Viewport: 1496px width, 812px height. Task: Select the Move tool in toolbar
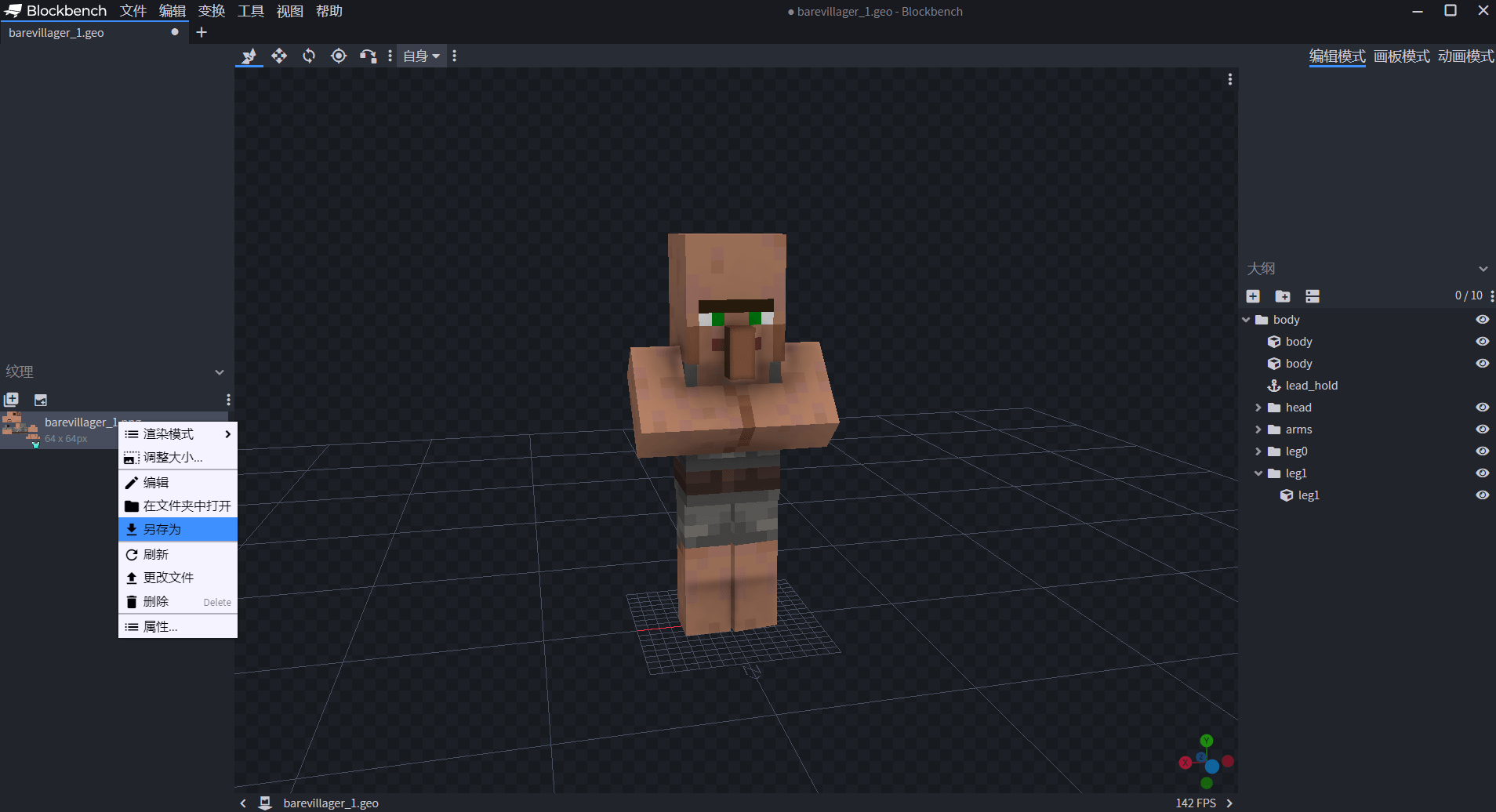pos(249,56)
